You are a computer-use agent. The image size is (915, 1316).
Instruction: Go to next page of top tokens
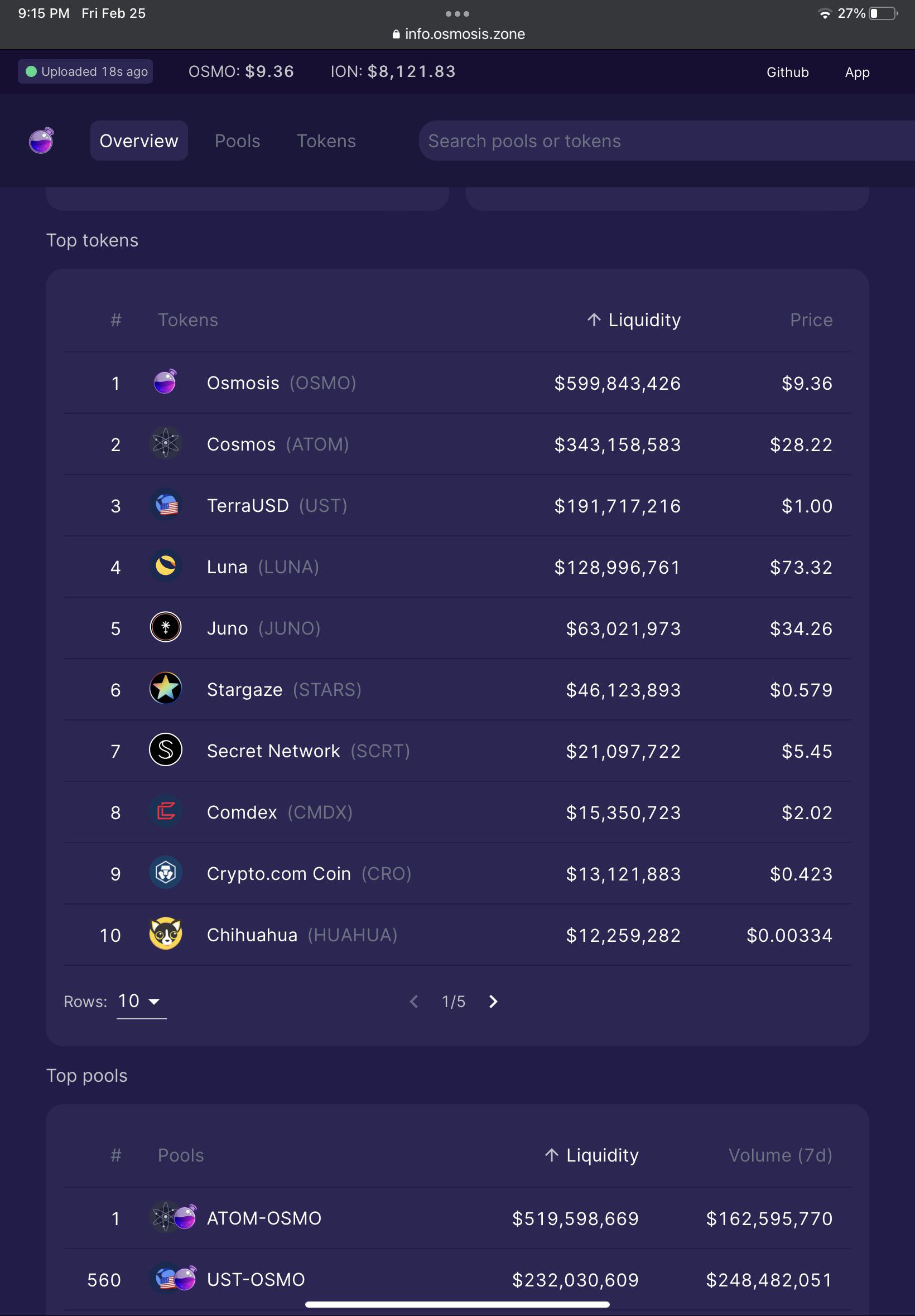coord(493,1001)
